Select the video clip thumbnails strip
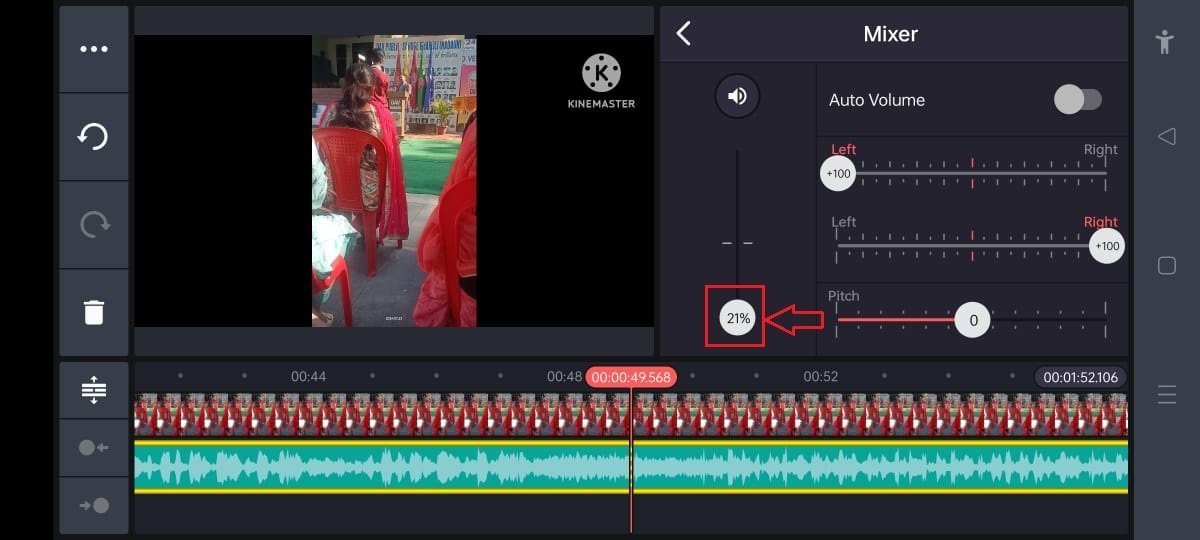The width and height of the screenshot is (1200, 540). click(x=380, y=414)
